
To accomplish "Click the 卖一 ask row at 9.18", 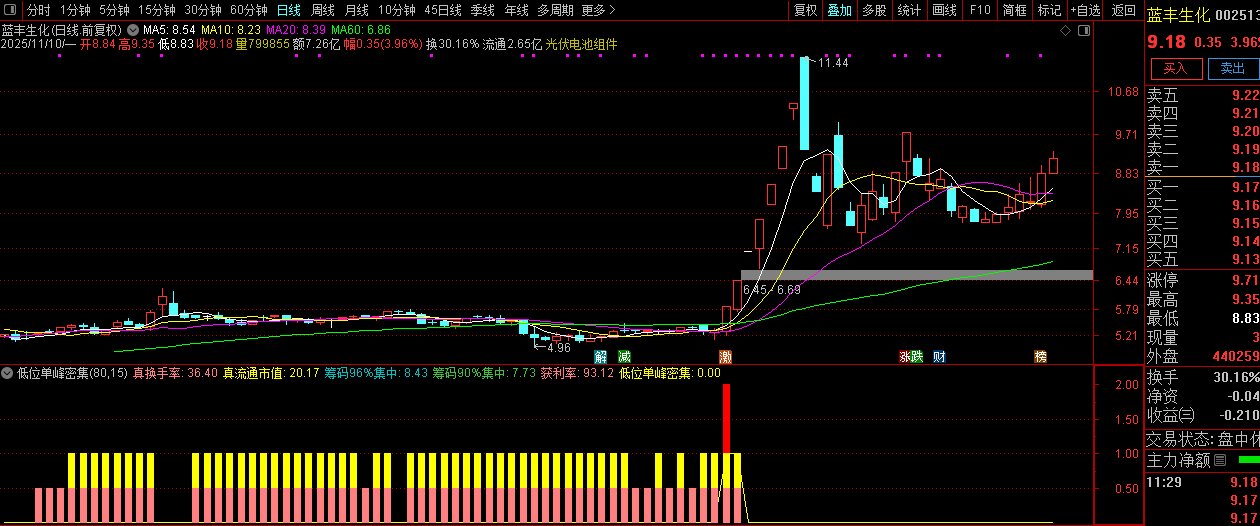I will (1202, 167).
